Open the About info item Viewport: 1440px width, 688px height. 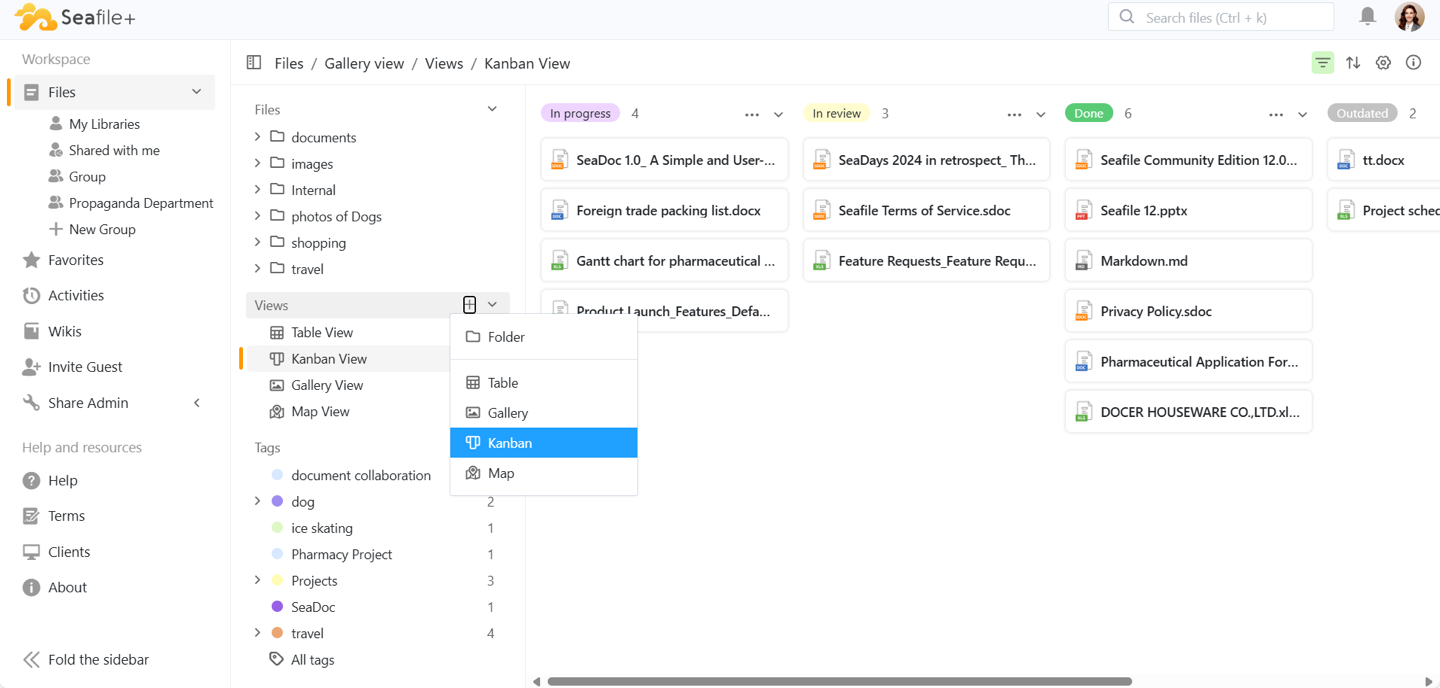tap(54, 588)
